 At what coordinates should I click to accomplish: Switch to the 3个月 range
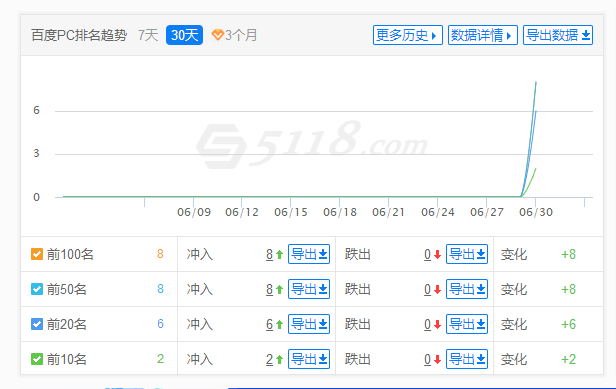pos(241,35)
